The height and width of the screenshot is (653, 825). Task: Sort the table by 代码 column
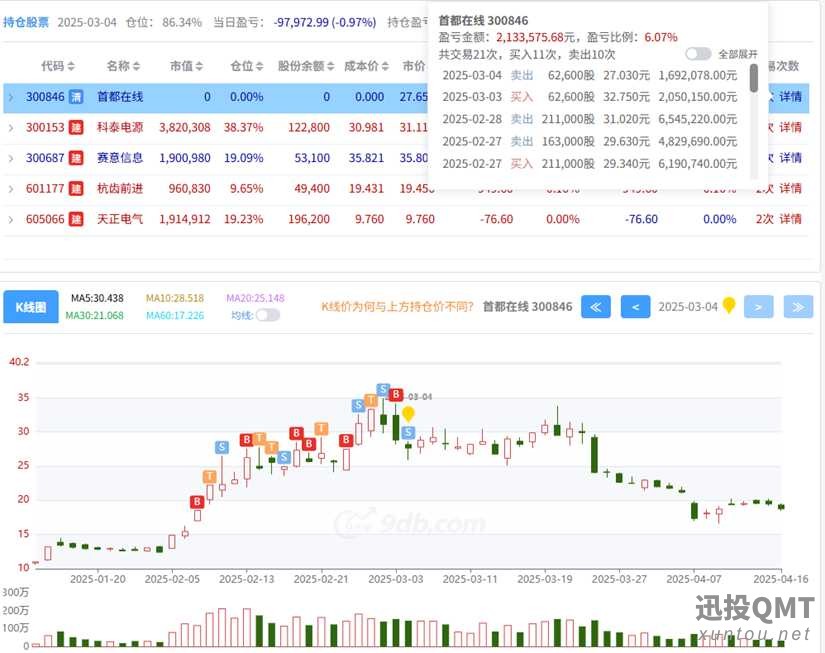coord(58,66)
